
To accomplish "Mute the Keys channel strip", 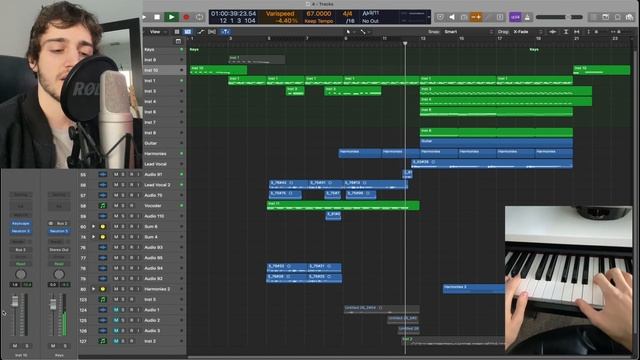I will [53, 346].
